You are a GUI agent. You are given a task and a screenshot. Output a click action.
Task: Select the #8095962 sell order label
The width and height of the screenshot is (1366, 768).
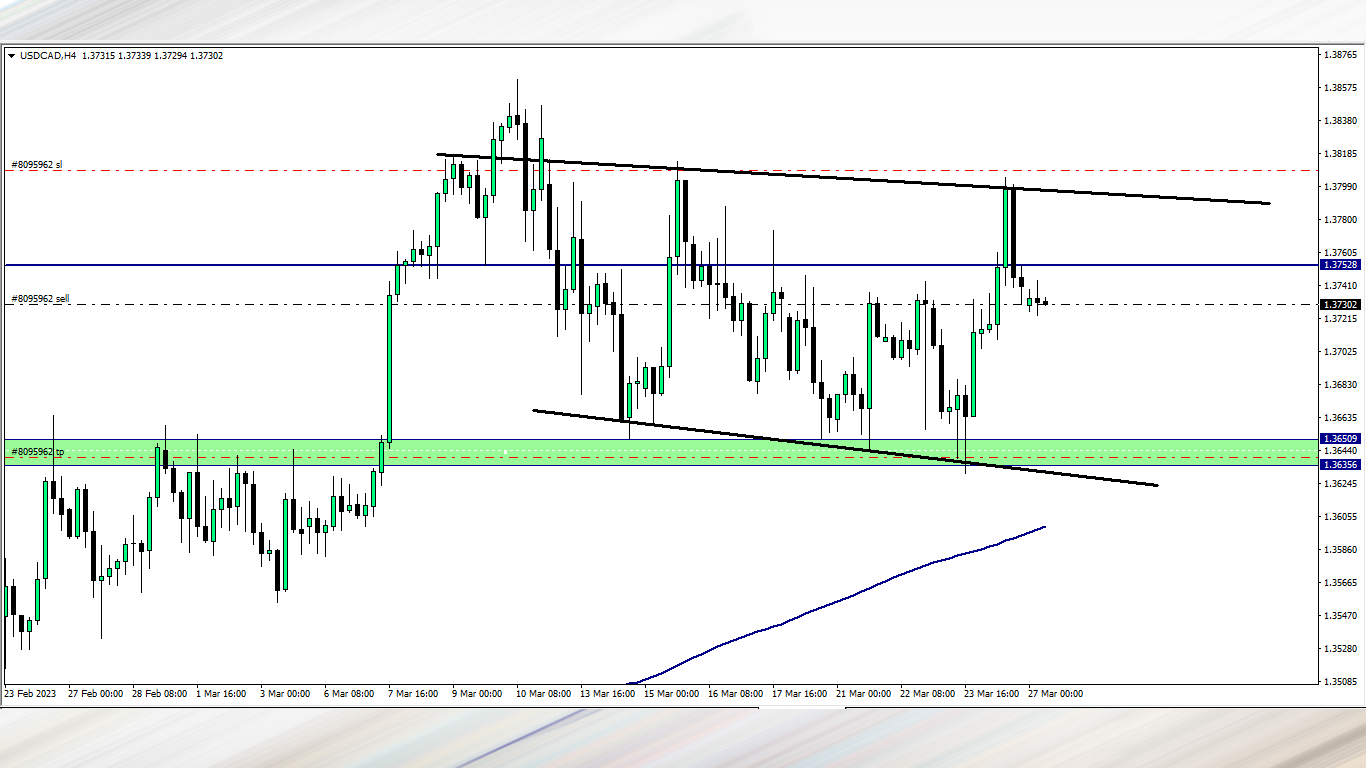[40, 298]
